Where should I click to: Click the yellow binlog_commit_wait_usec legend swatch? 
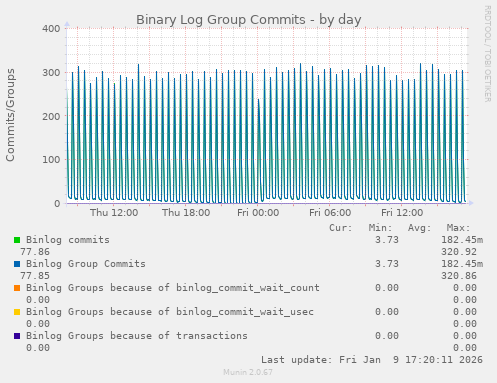pos(17,312)
